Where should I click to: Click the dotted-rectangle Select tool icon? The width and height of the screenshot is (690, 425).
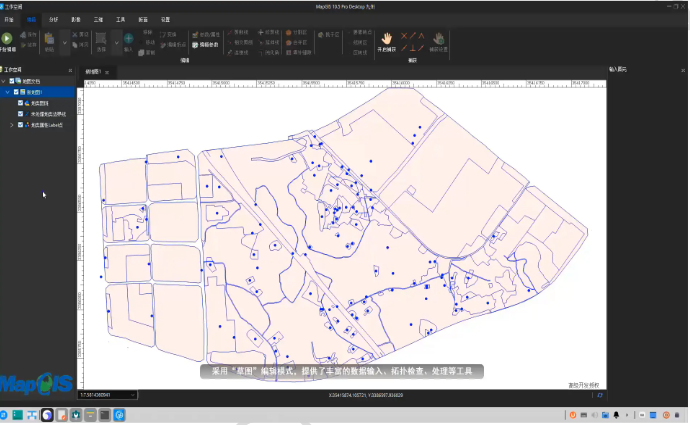pos(101,38)
